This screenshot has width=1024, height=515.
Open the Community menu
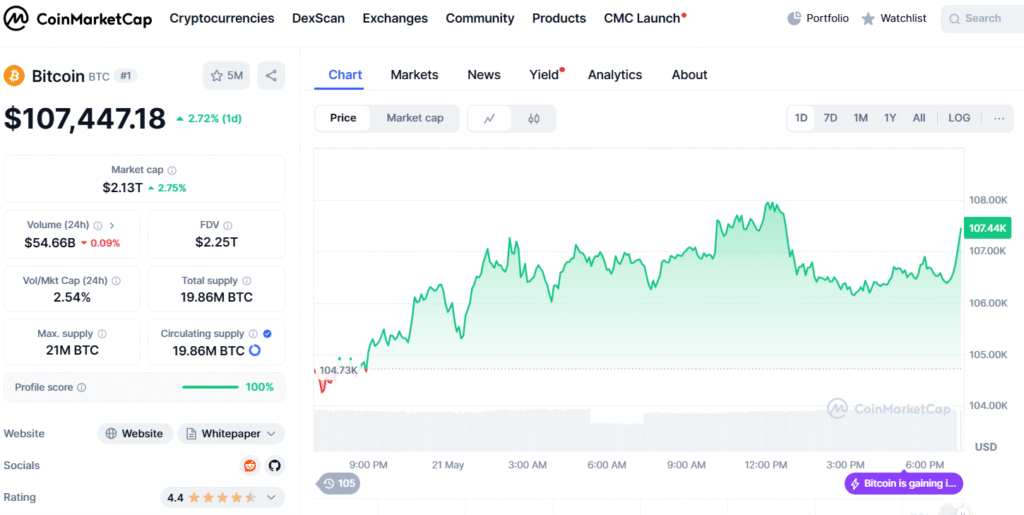[480, 18]
